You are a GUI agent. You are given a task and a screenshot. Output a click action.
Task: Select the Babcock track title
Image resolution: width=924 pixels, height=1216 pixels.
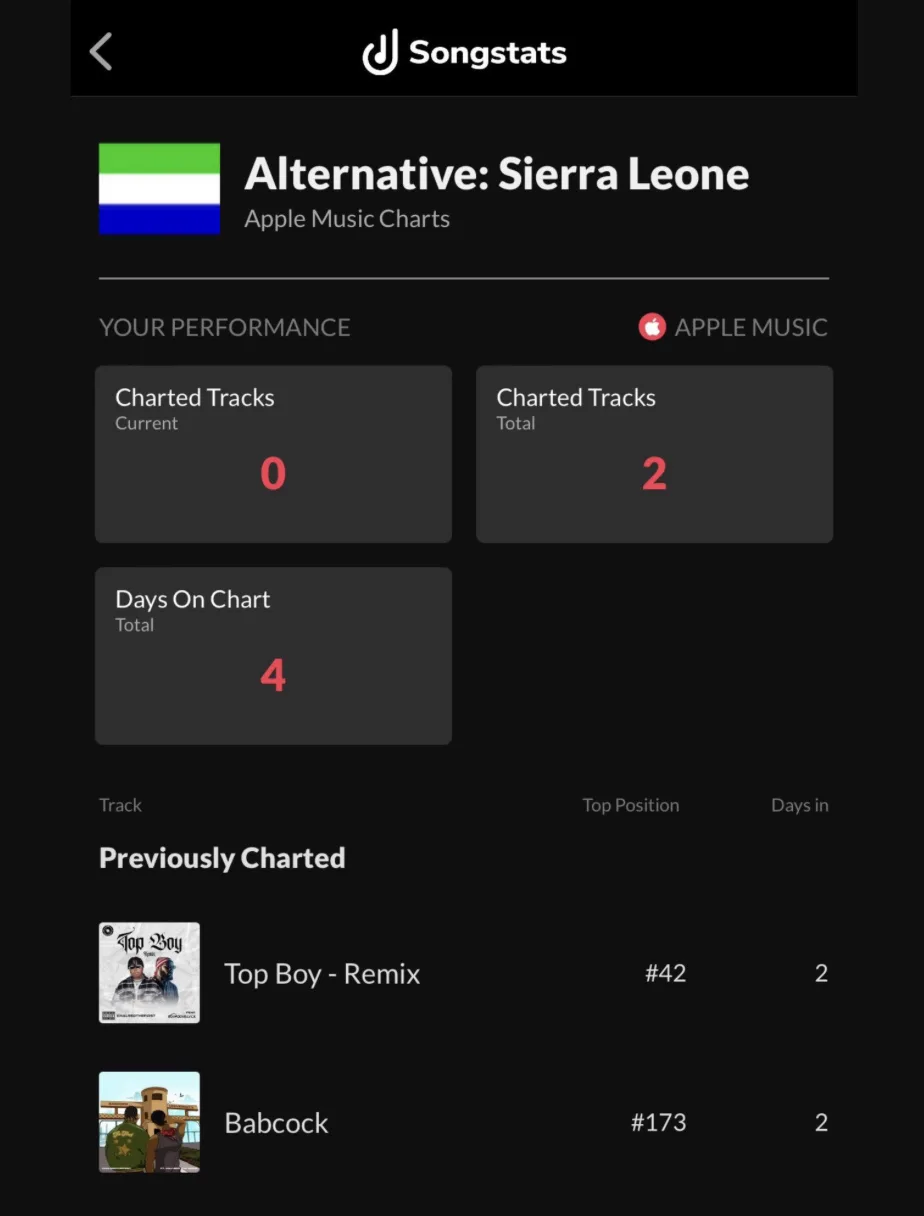click(x=276, y=1123)
